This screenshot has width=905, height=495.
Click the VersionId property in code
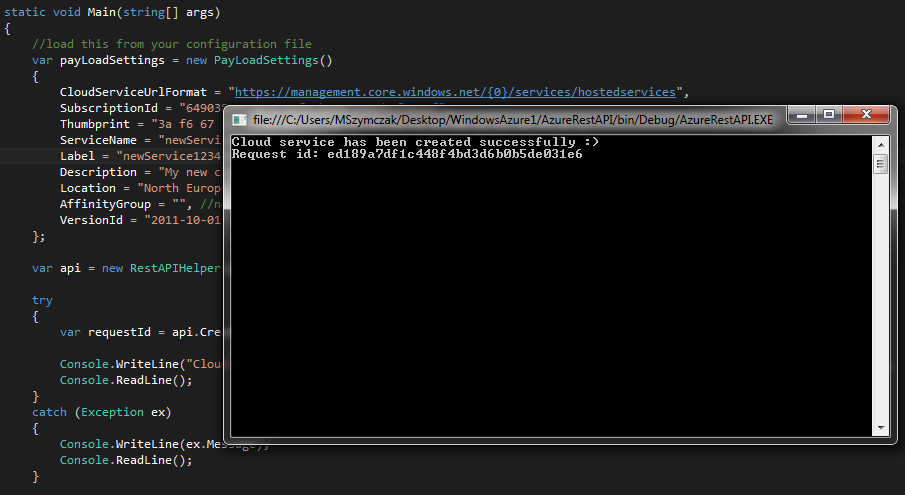[91, 220]
